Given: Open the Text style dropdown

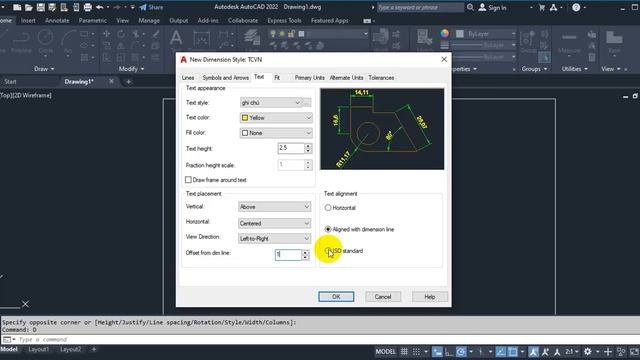Looking at the screenshot, I should [x=271, y=102].
